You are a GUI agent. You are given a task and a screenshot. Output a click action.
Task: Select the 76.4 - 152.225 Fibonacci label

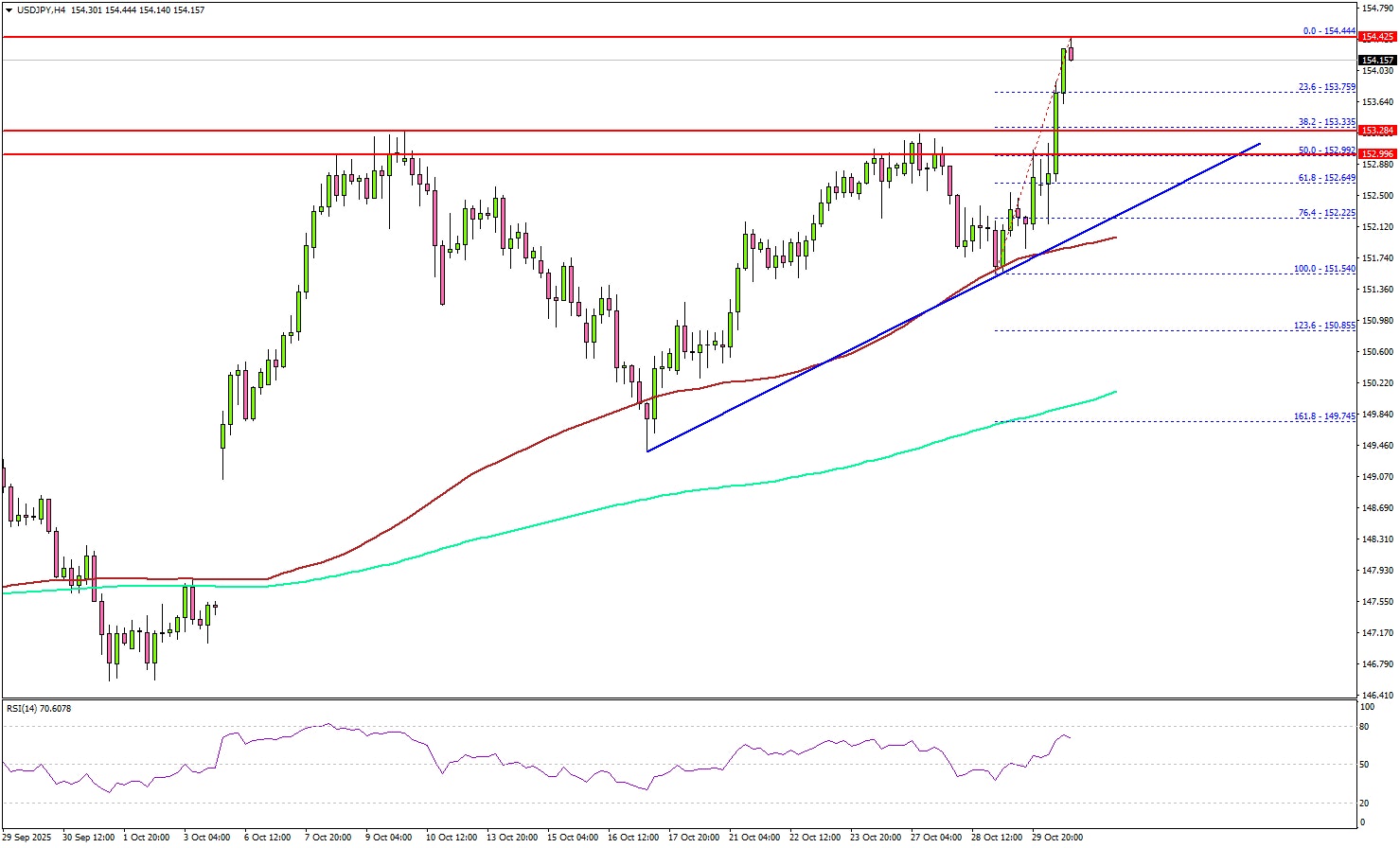tap(1326, 213)
